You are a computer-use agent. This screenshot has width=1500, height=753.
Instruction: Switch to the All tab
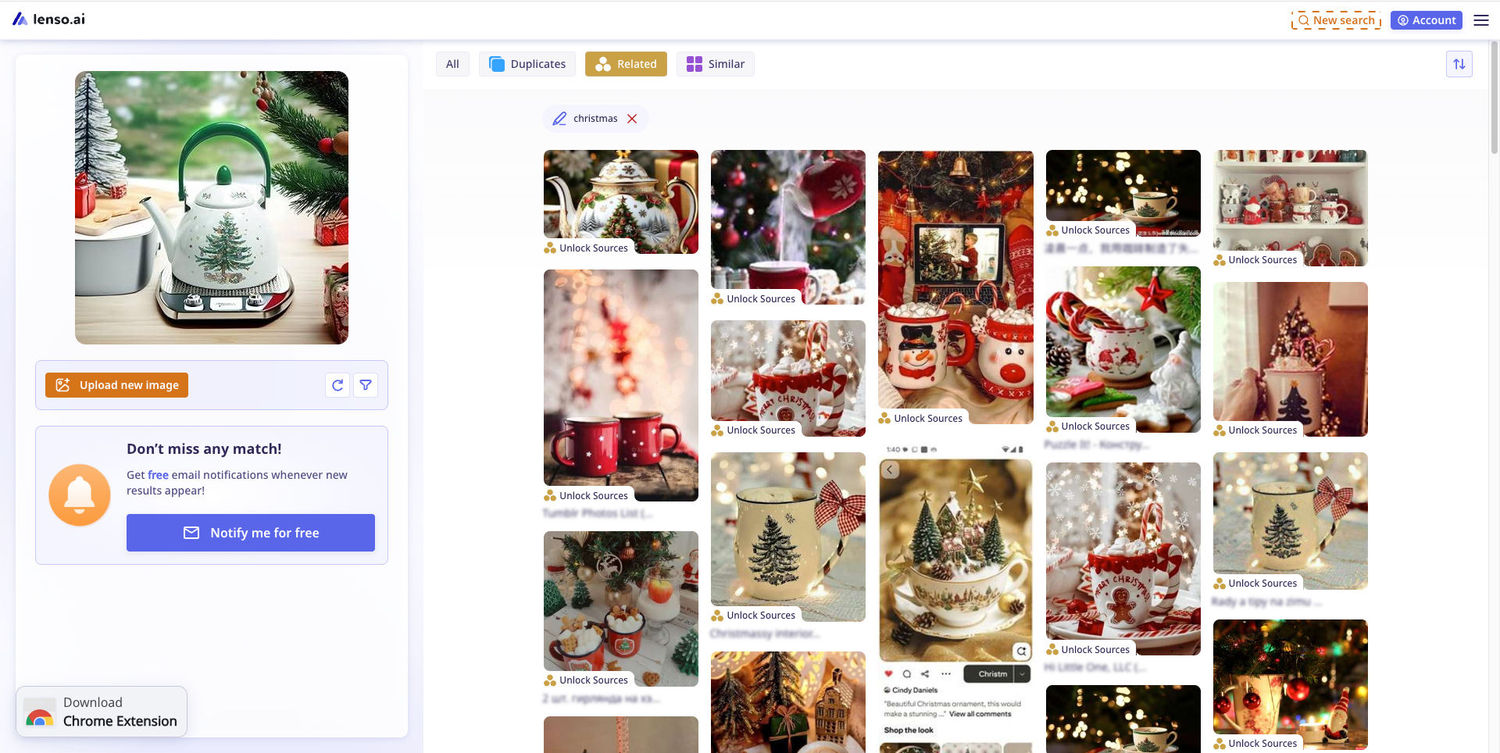[x=452, y=64]
